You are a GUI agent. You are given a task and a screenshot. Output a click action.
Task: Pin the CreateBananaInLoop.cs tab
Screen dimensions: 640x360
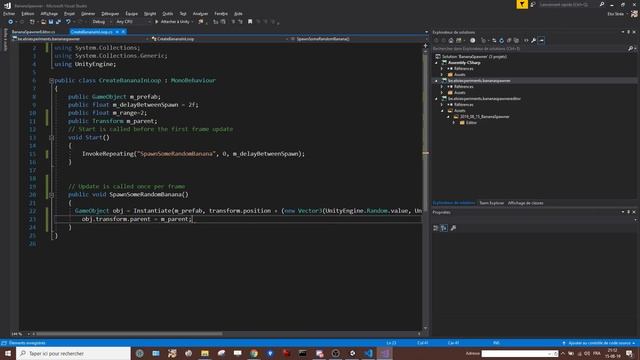[x=117, y=32]
